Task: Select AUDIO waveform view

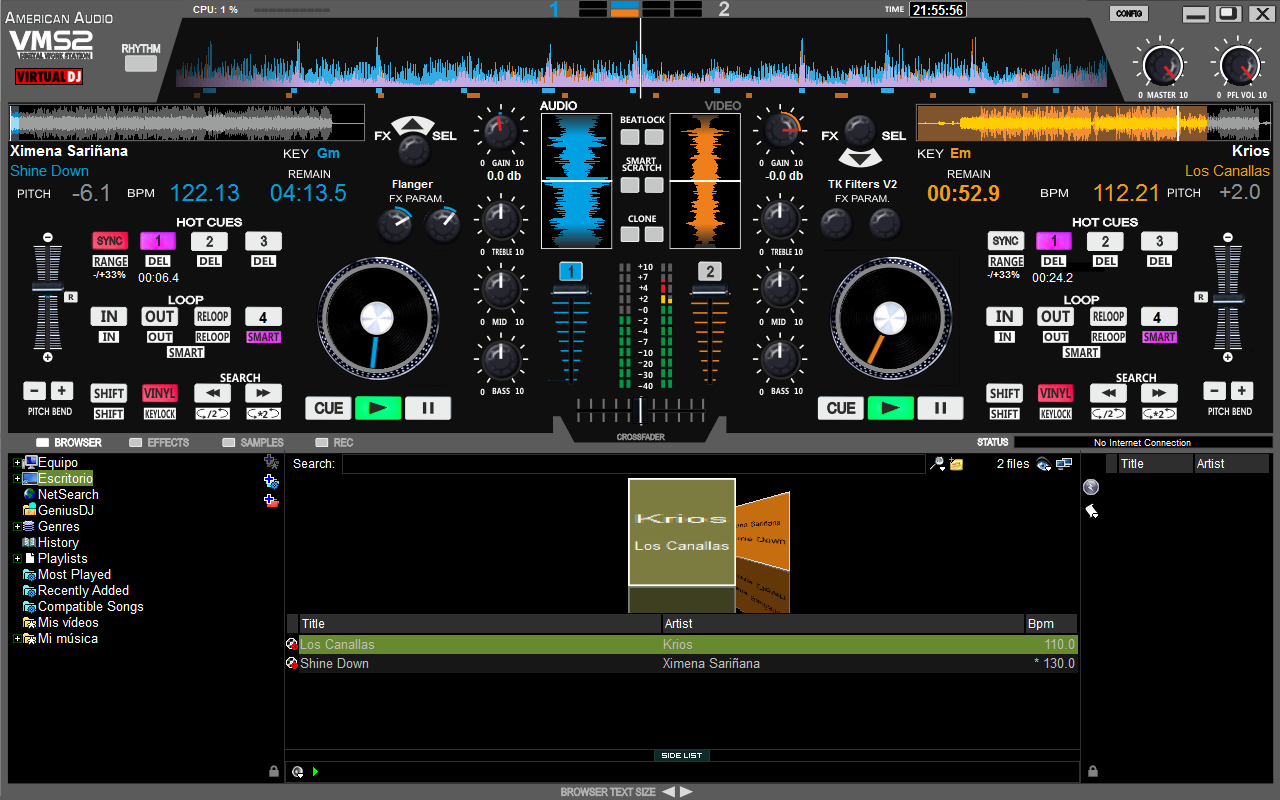Action: (558, 106)
